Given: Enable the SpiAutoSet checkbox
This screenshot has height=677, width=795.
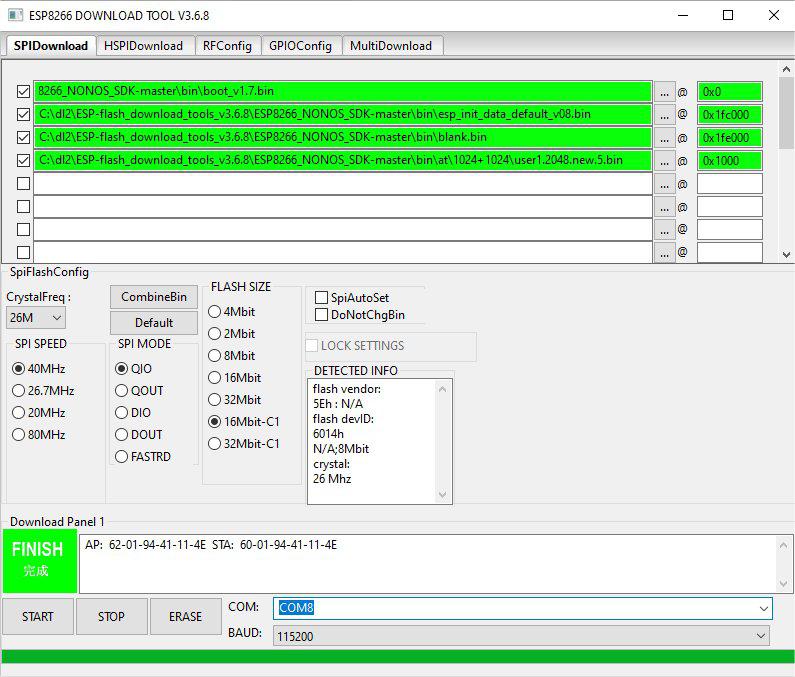Looking at the screenshot, I should pyautogui.click(x=322, y=298).
